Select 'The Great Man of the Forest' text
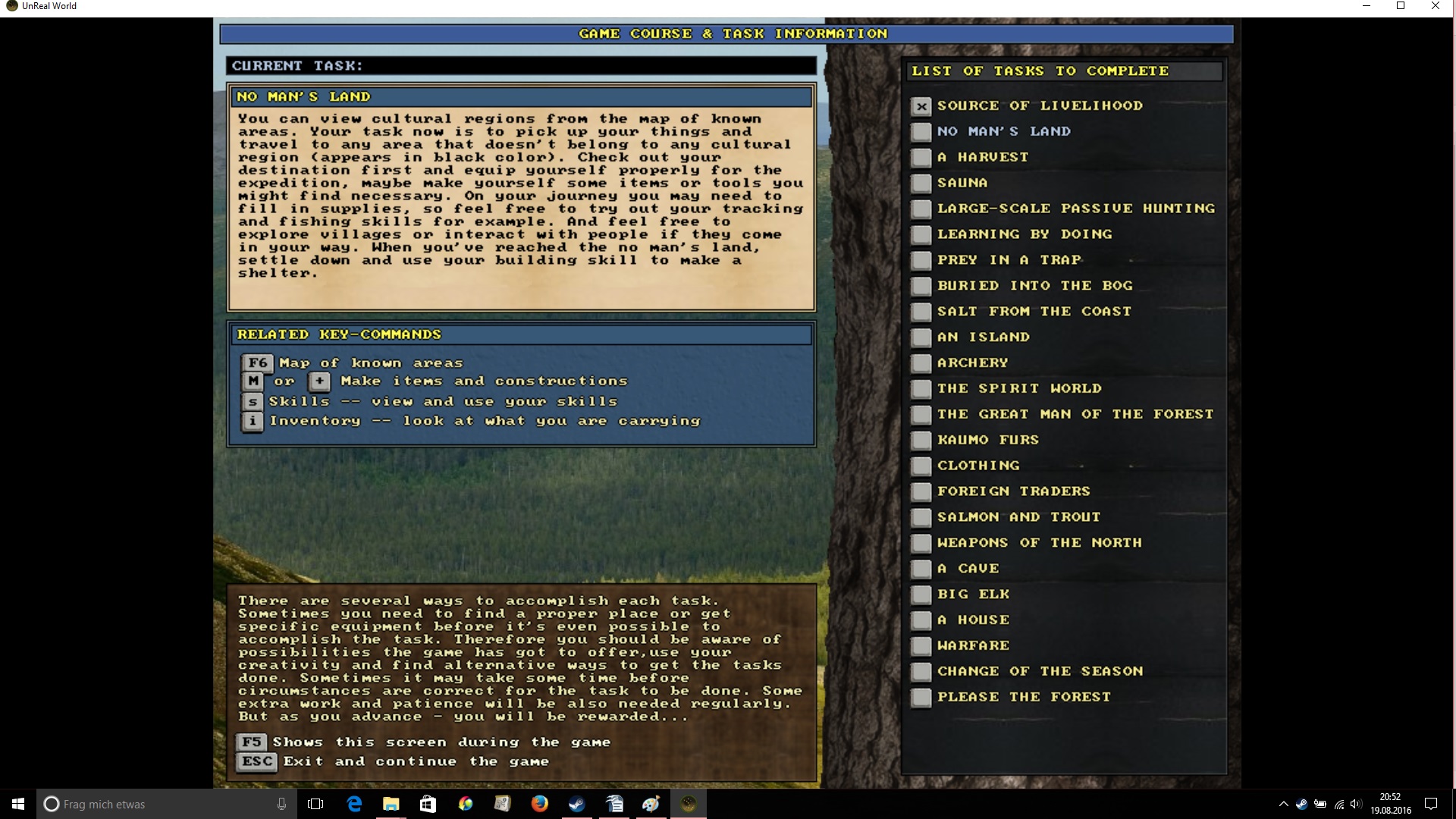This screenshot has width=1456, height=819. click(x=1075, y=414)
